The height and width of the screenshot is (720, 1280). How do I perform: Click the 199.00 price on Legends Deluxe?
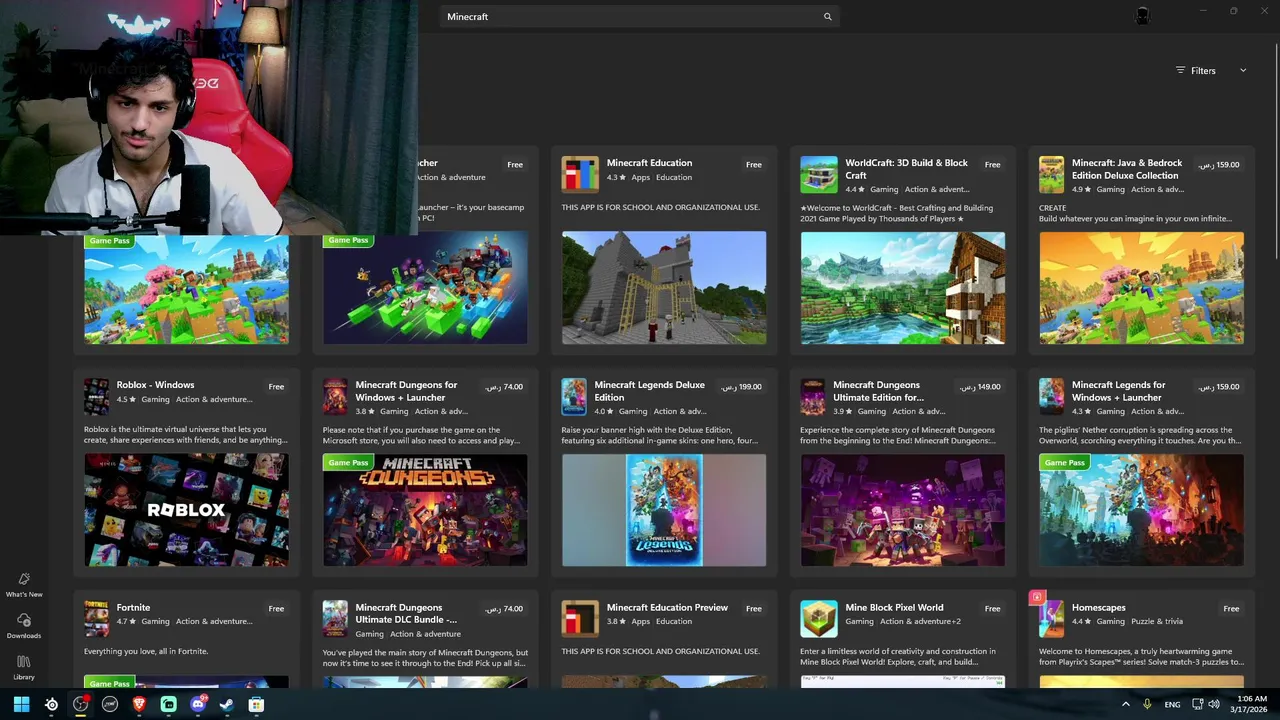coord(742,387)
